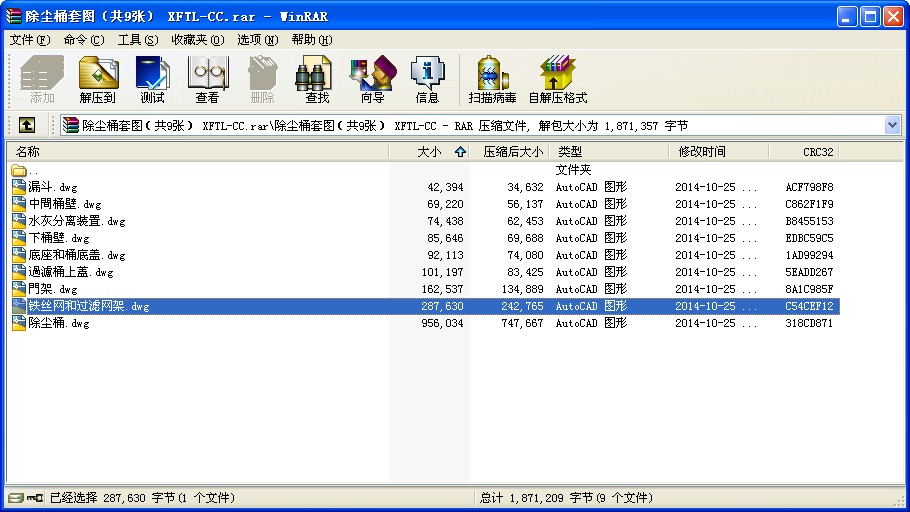Screen dimensions: 910x512
Task: Start the Wizard (向导) tool
Action: tap(373, 80)
